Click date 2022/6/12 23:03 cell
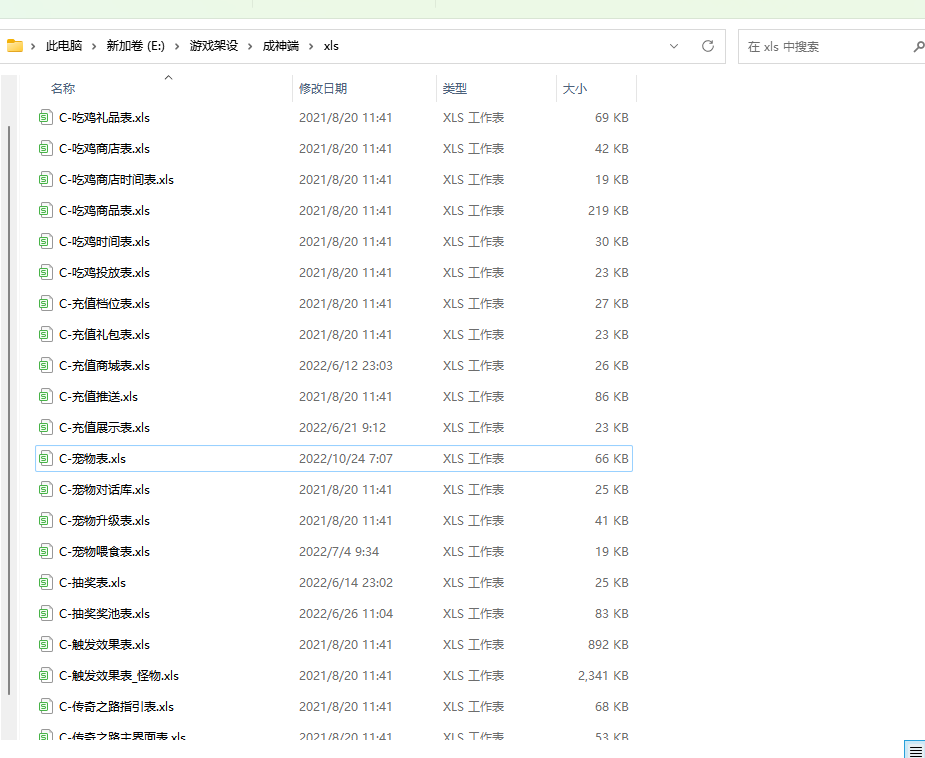 click(x=346, y=365)
